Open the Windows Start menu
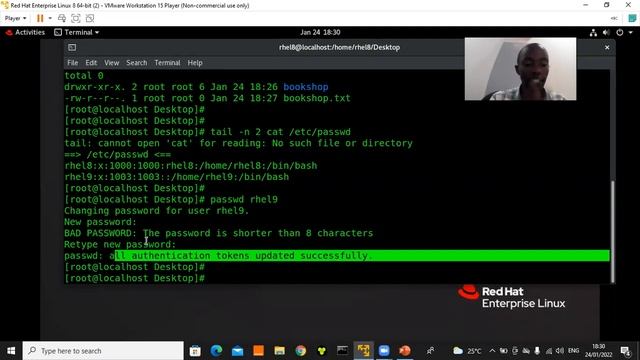The height and width of the screenshot is (360, 640). (x=11, y=351)
